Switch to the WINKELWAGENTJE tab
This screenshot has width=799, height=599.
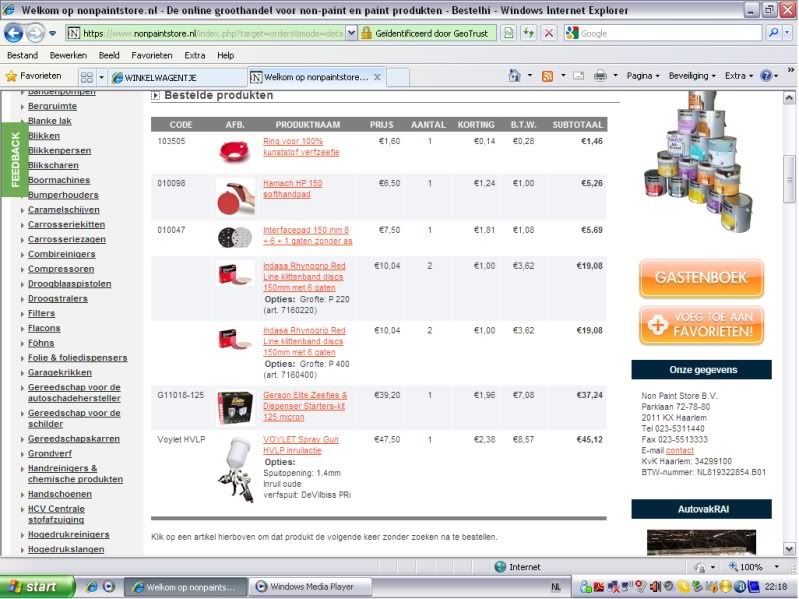click(178, 77)
